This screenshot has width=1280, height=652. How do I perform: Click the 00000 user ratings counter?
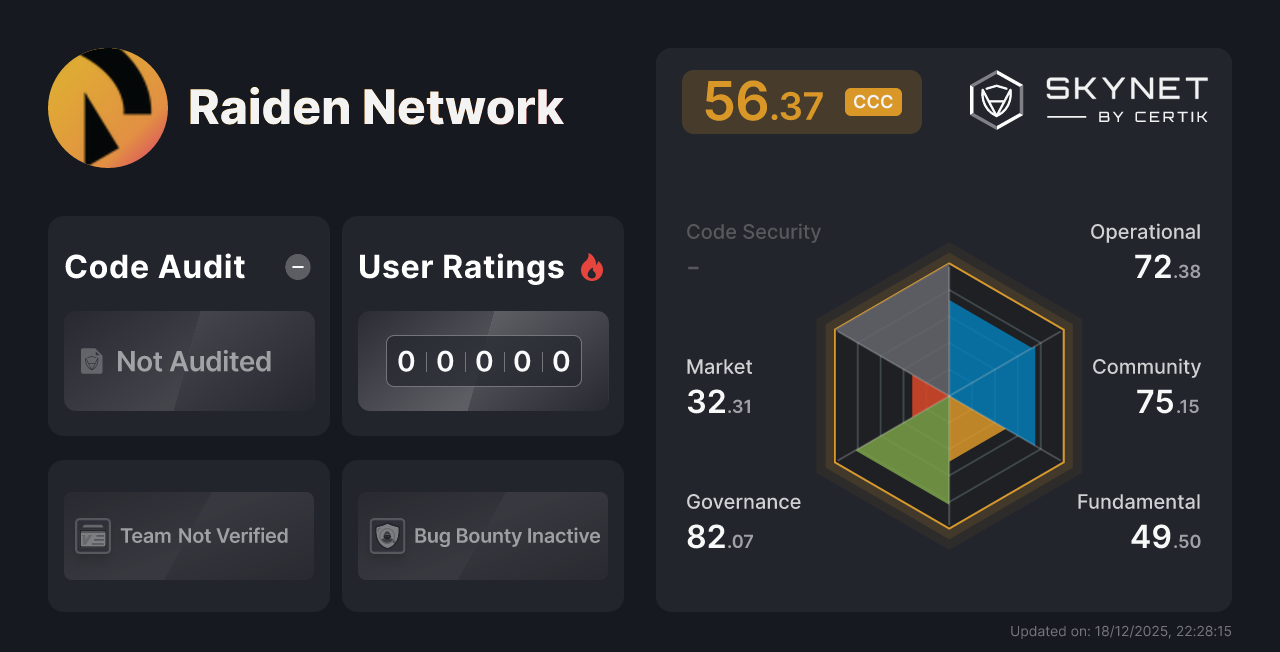(483, 361)
